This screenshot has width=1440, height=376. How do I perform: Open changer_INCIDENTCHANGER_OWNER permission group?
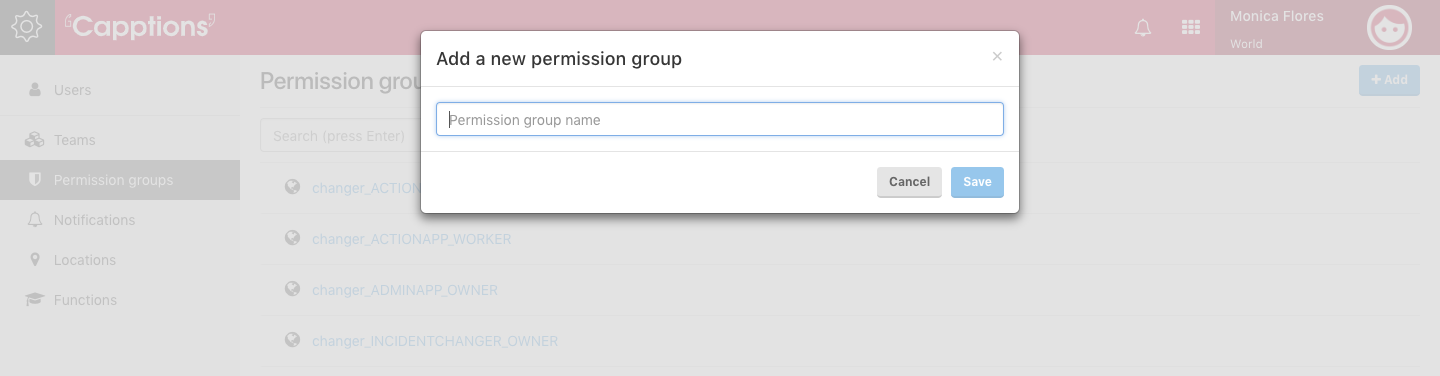click(x=435, y=341)
